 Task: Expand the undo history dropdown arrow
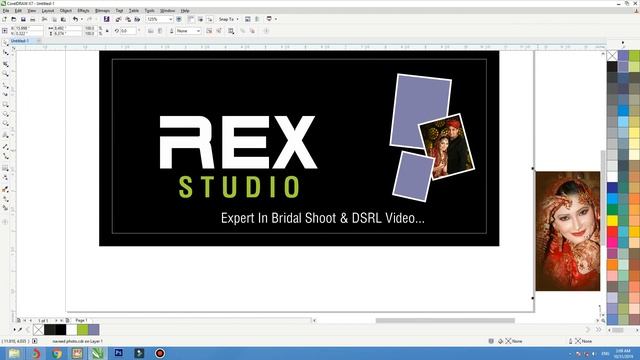[x=82, y=19]
